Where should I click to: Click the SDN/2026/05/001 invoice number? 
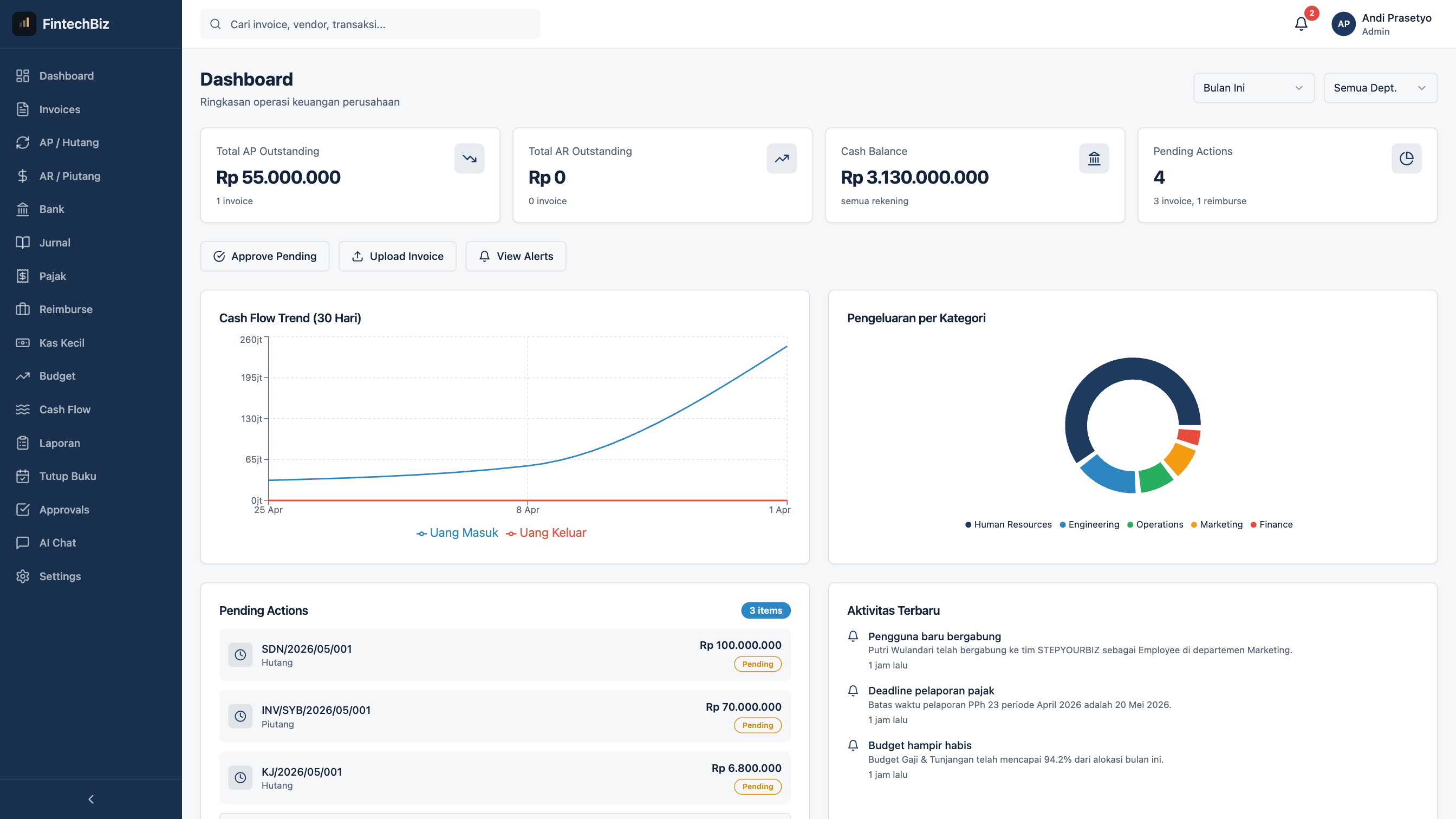pyautogui.click(x=307, y=649)
